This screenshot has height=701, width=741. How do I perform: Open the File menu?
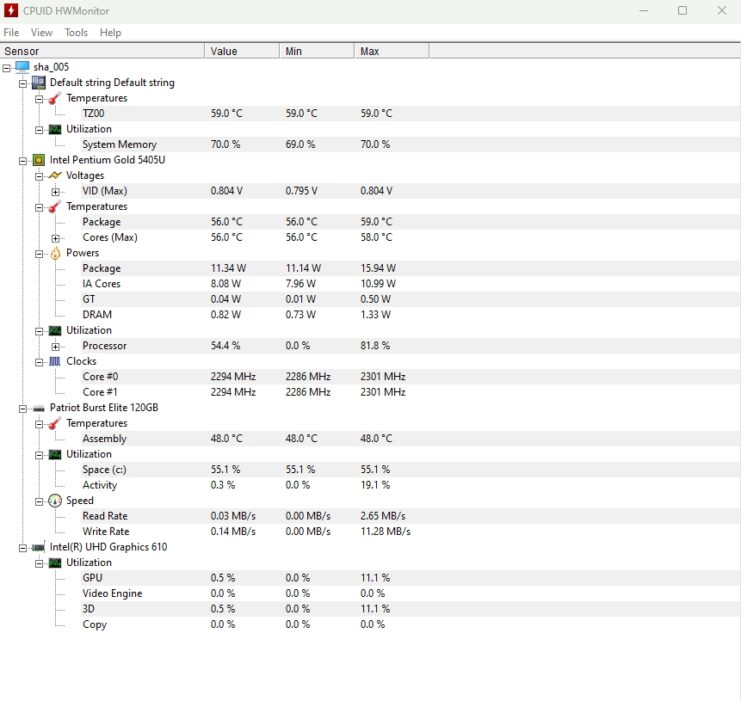click(11, 33)
